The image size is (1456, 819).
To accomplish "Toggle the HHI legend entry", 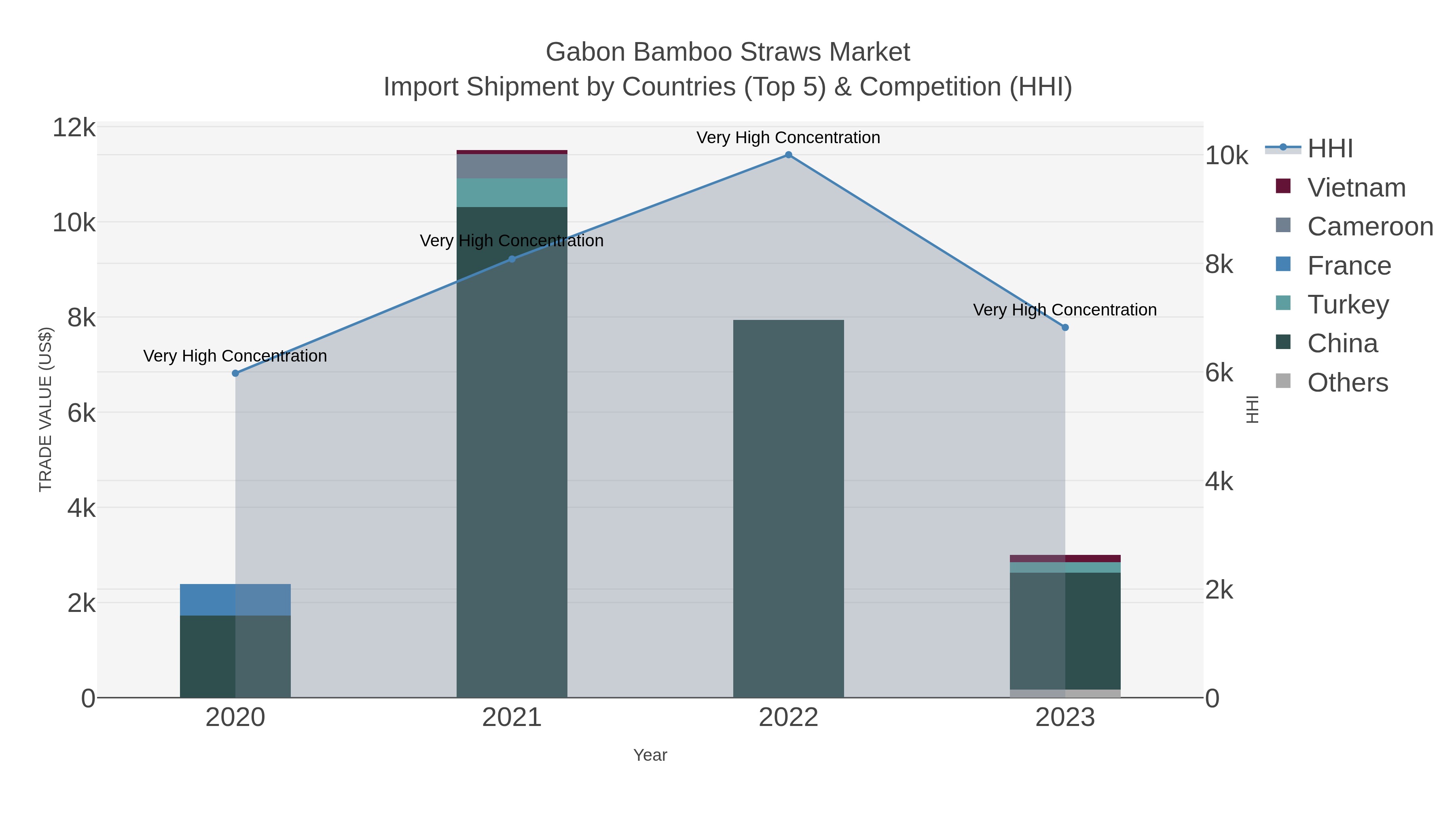I will [1309, 148].
